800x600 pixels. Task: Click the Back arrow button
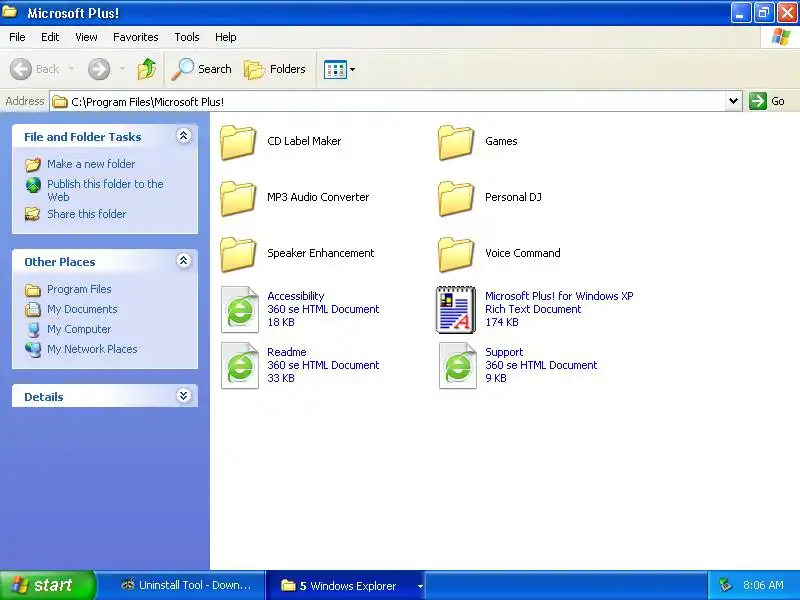[21, 69]
